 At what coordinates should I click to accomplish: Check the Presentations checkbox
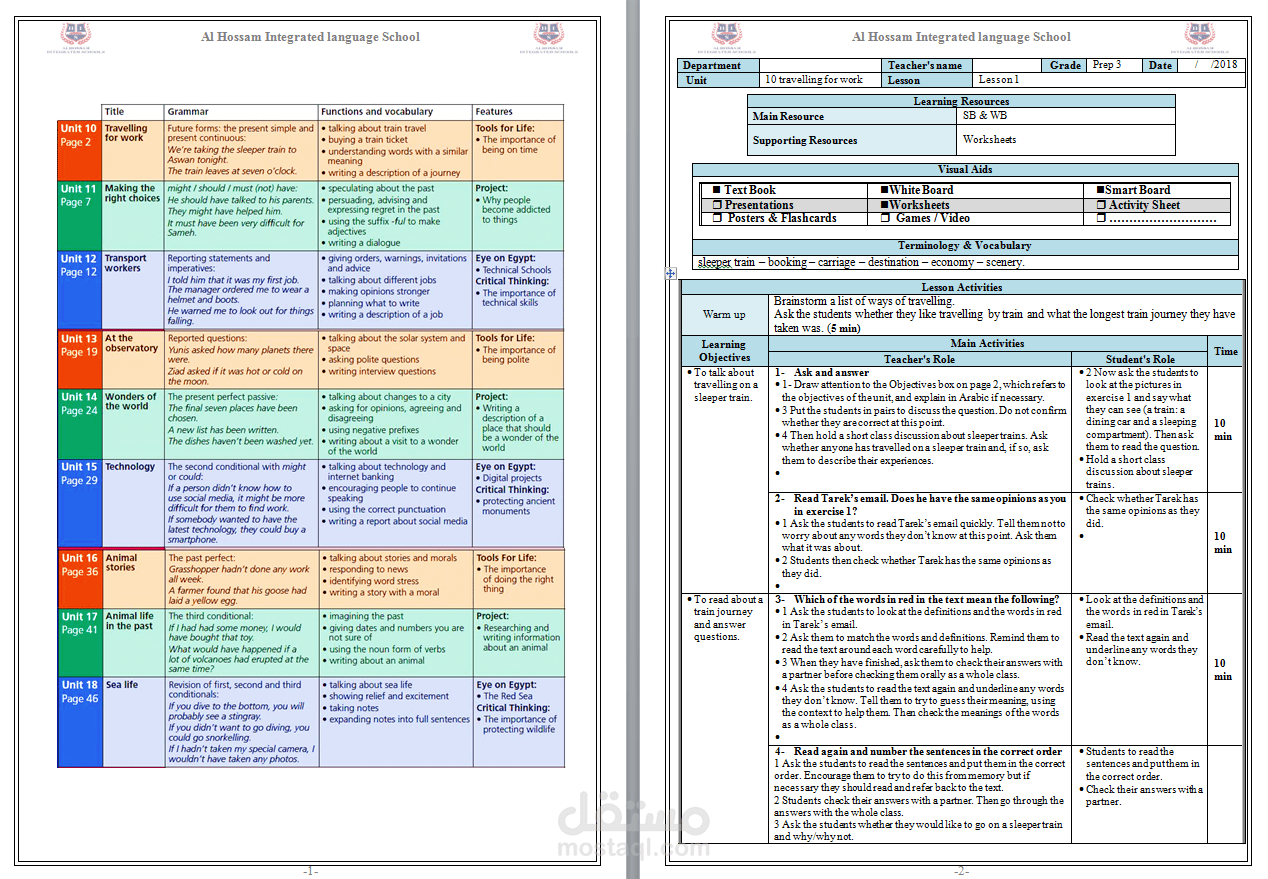[716, 205]
